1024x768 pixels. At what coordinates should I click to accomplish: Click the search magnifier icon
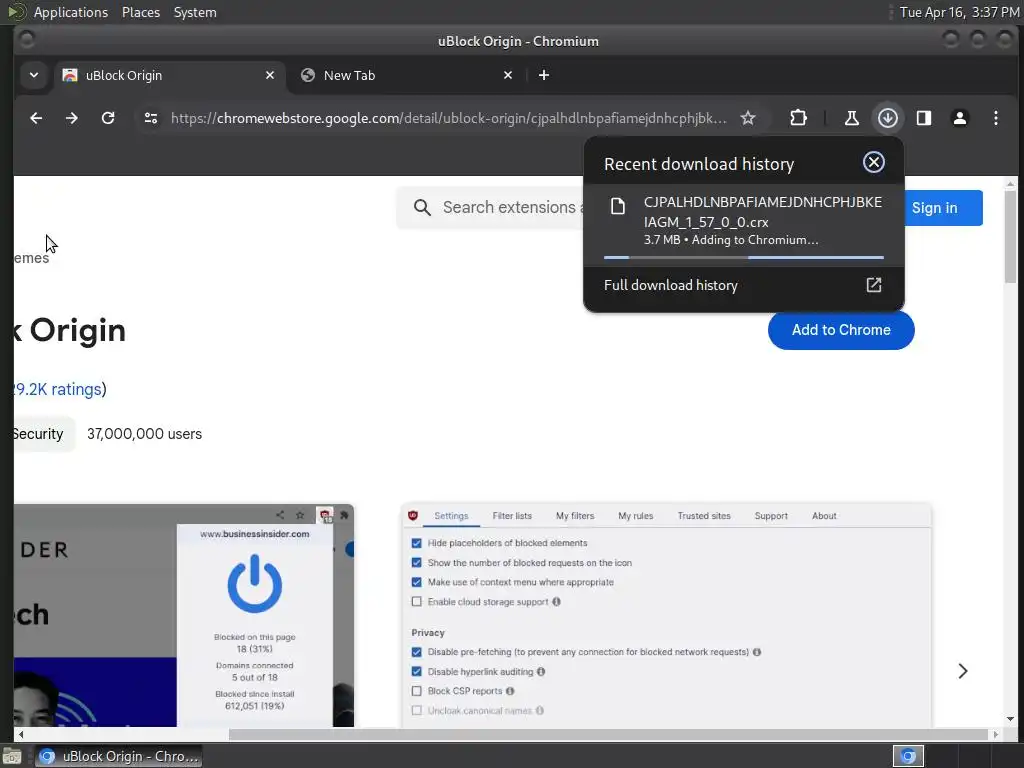[422, 208]
